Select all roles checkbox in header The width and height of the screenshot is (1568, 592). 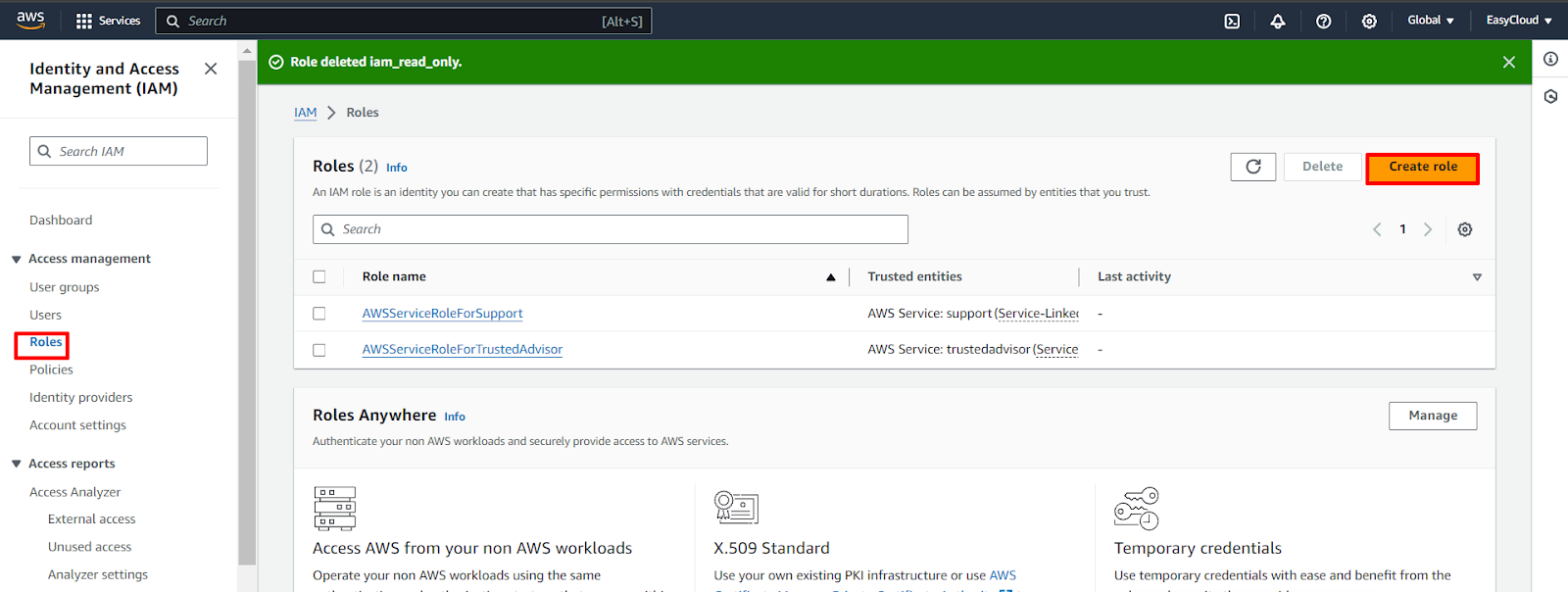pyautogui.click(x=318, y=276)
